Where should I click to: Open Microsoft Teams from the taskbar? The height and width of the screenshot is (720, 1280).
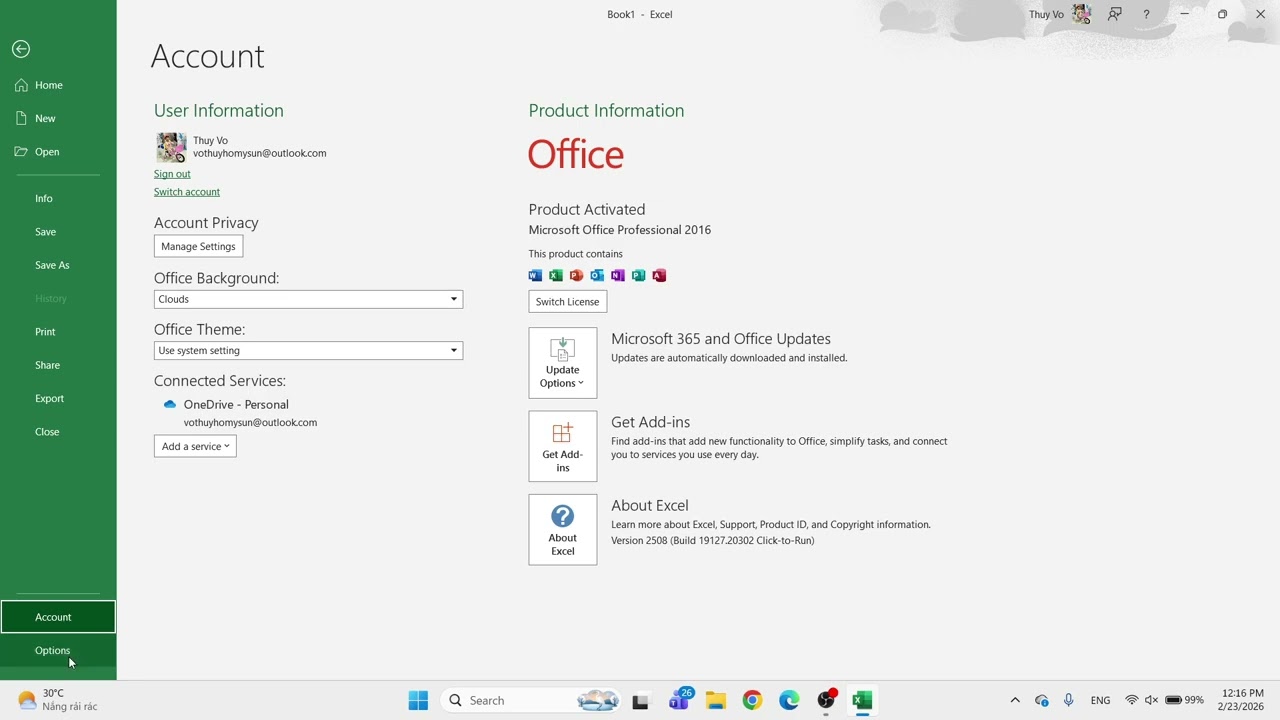click(x=679, y=700)
